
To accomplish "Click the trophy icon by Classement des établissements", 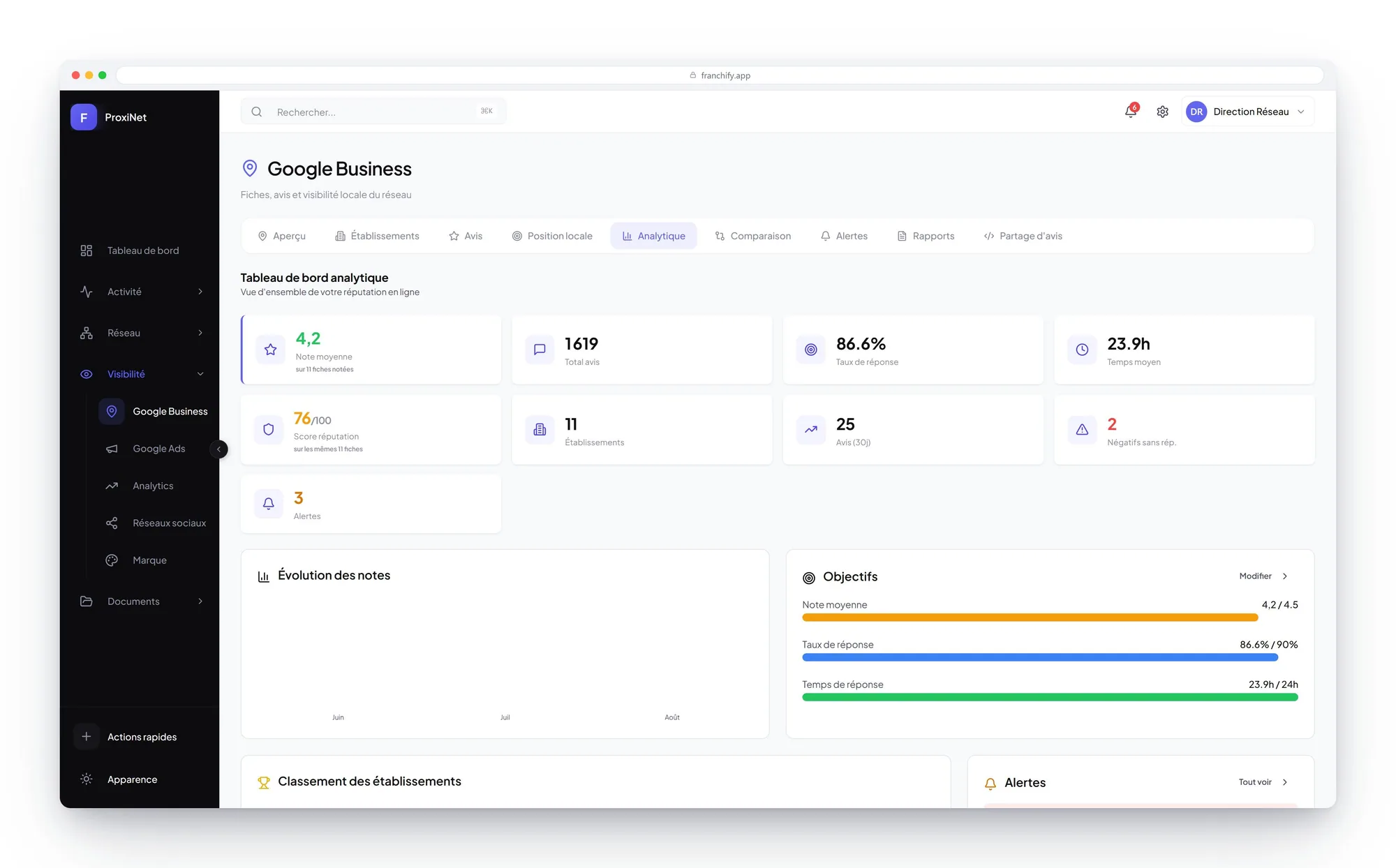I will click(x=264, y=783).
